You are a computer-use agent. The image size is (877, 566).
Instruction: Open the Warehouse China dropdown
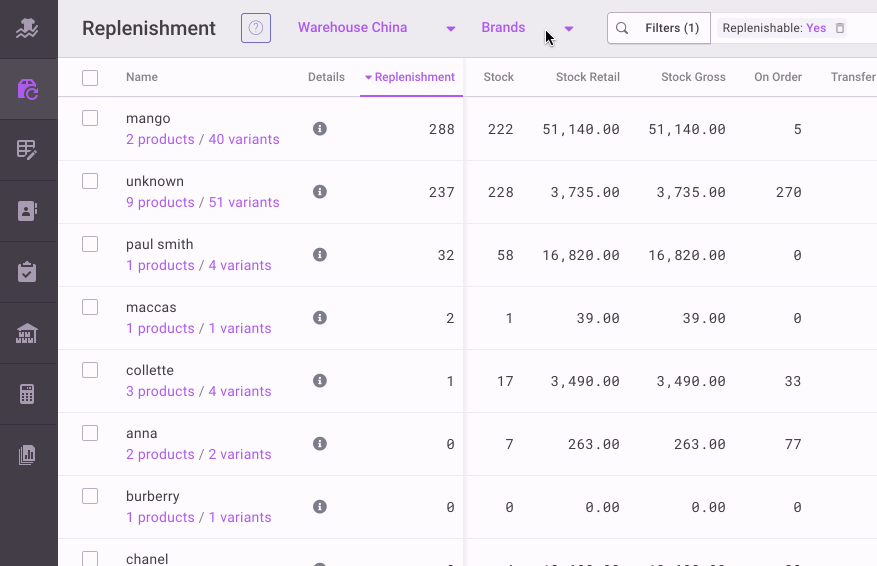click(x=376, y=28)
